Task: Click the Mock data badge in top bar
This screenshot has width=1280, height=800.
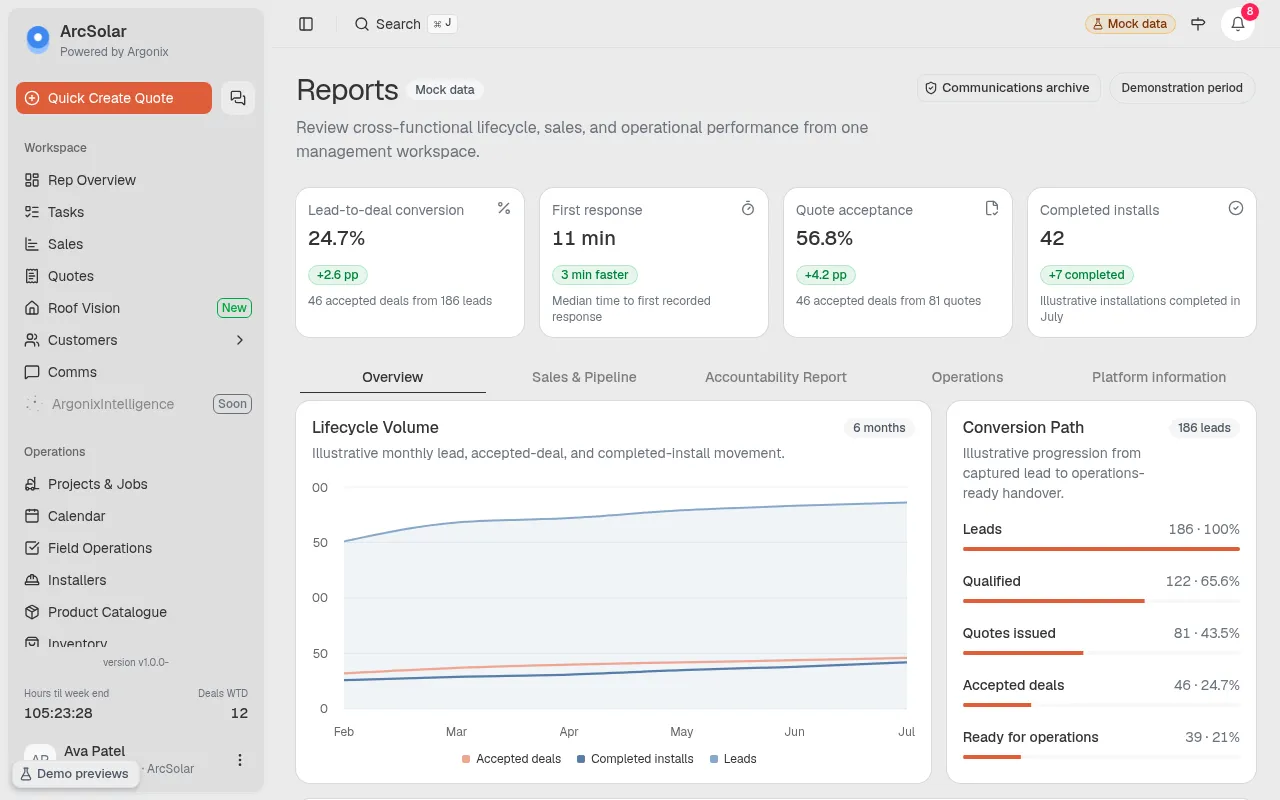Action: 1130,24
